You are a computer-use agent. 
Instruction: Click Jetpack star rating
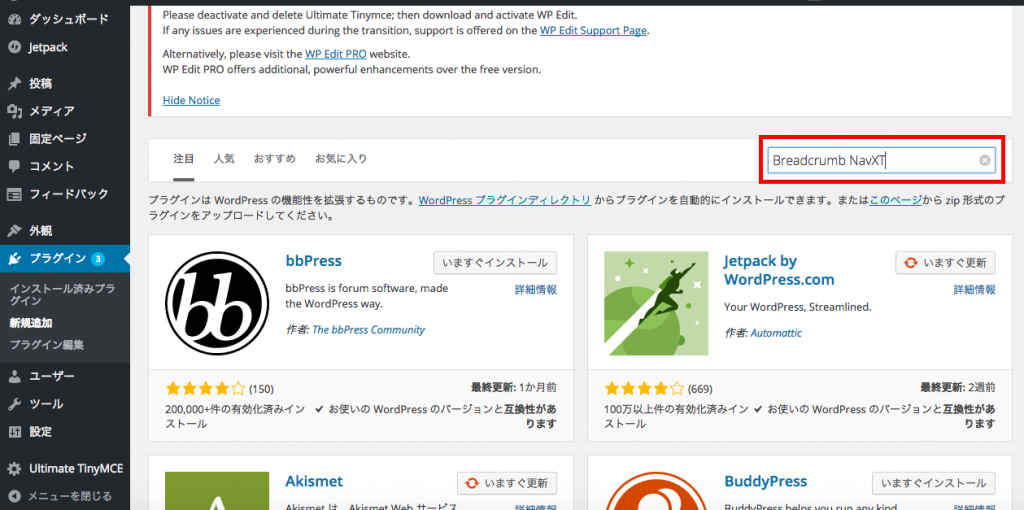[645, 389]
